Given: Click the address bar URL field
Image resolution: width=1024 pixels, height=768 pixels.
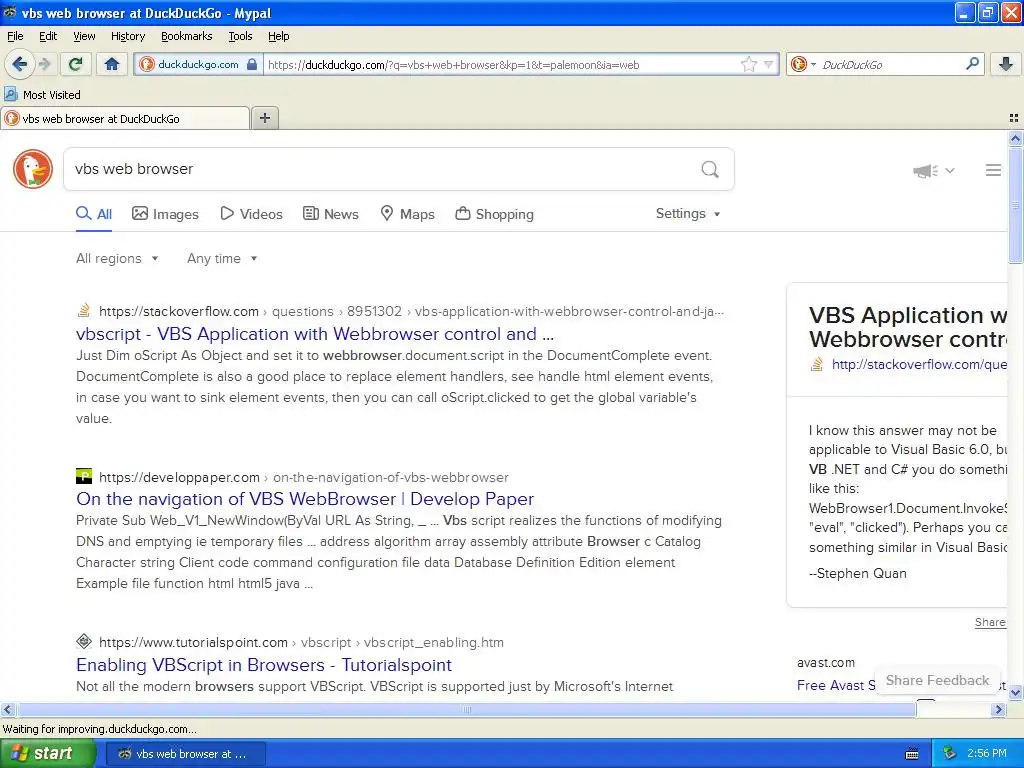Looking at the screenshot, I should coord(501,65).
